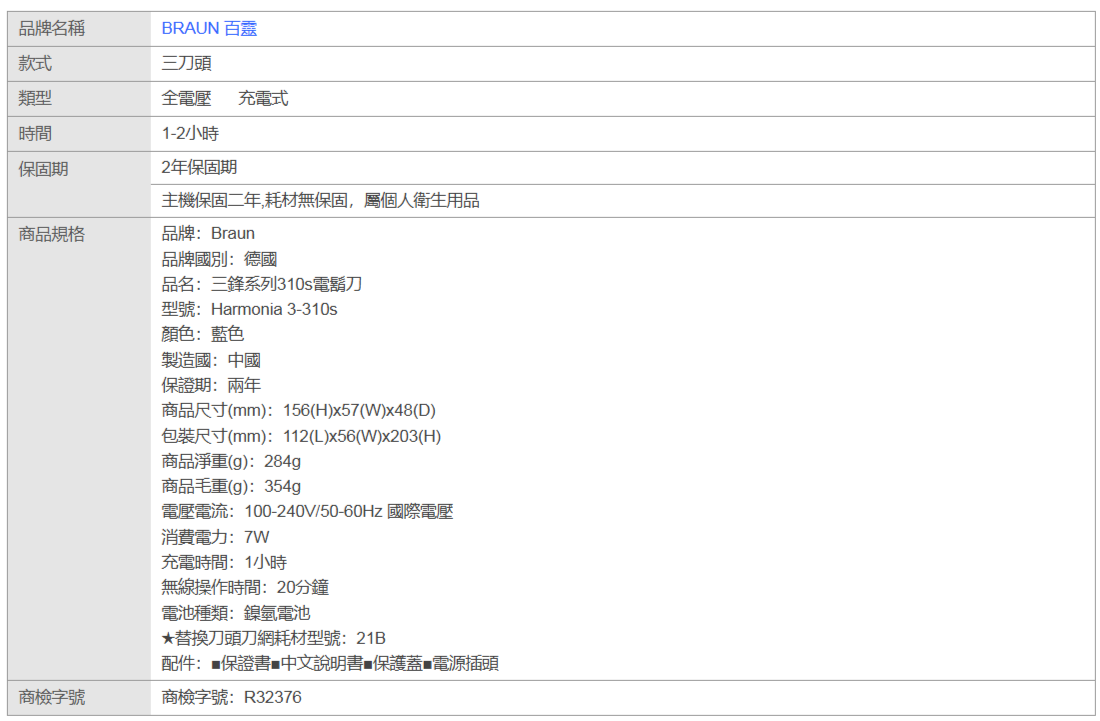
Task: Select the 充電時間：1小時 line
Action: [224, 562]
